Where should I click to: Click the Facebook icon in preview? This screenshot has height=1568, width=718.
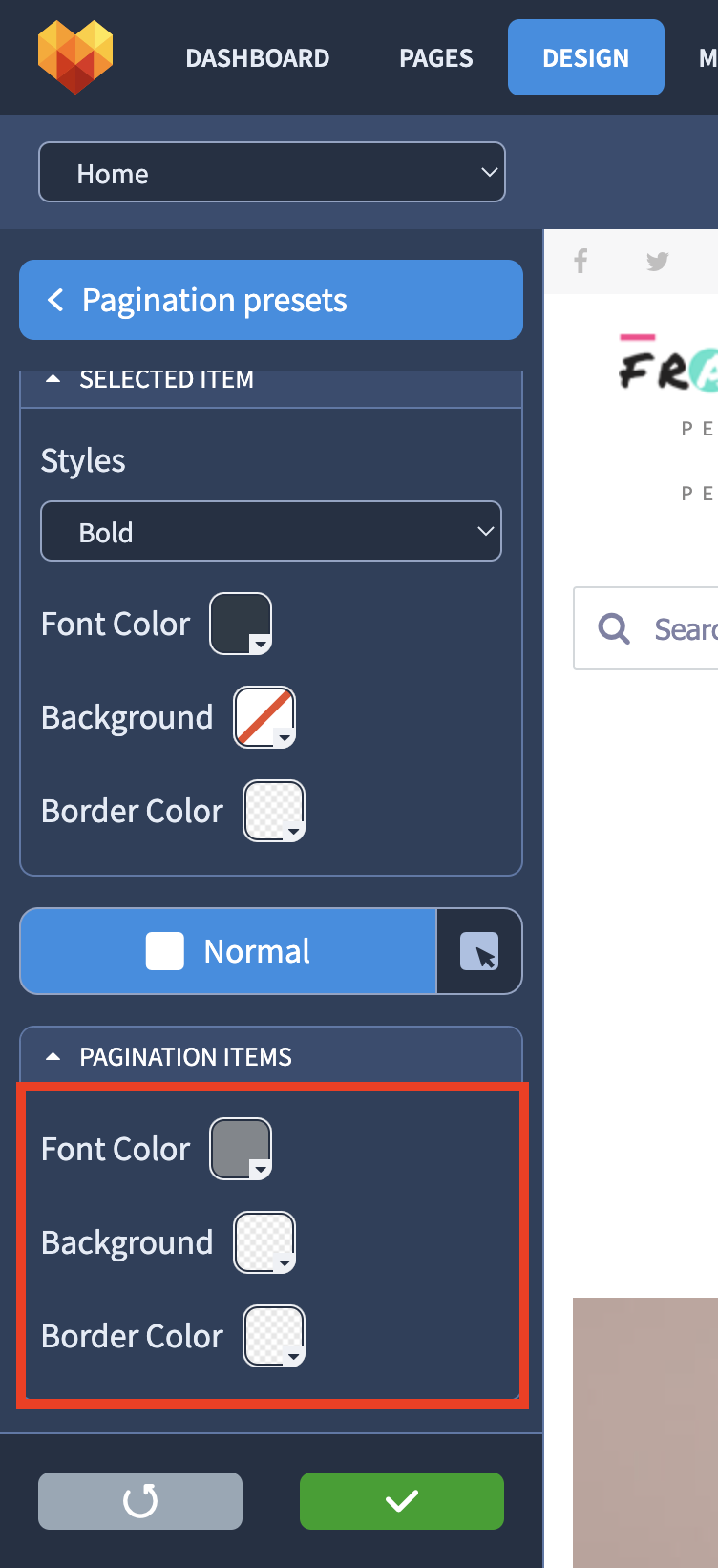[x=581, y=261]
